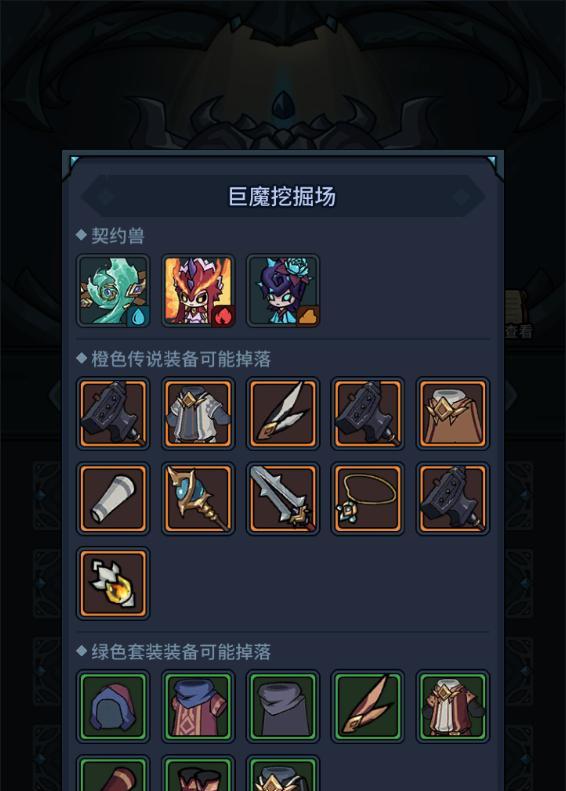Select the fire-element red-haired contract beast
The image size is (566, 791).
(x=198, y=291)
